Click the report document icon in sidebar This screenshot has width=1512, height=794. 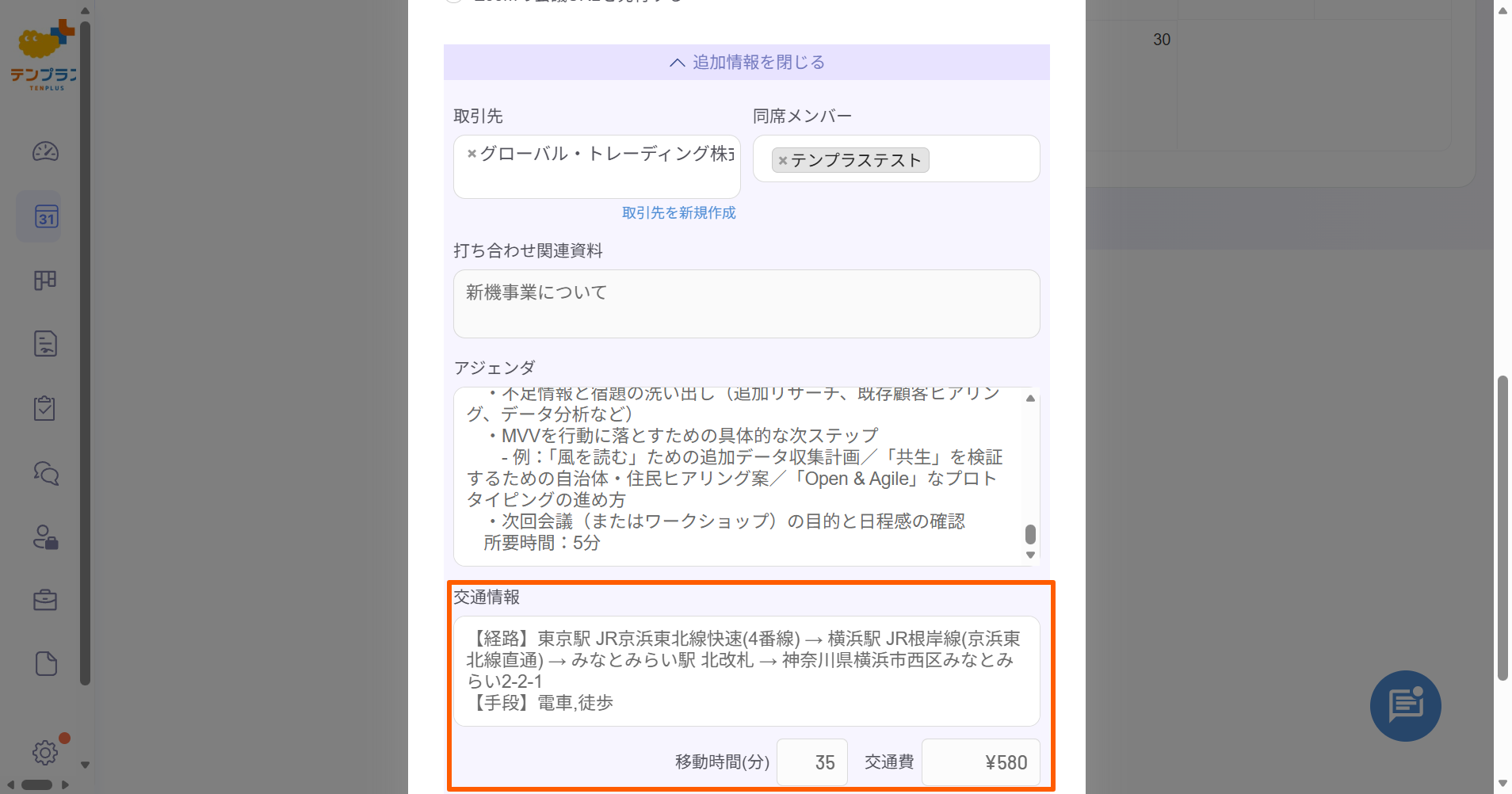45,343
